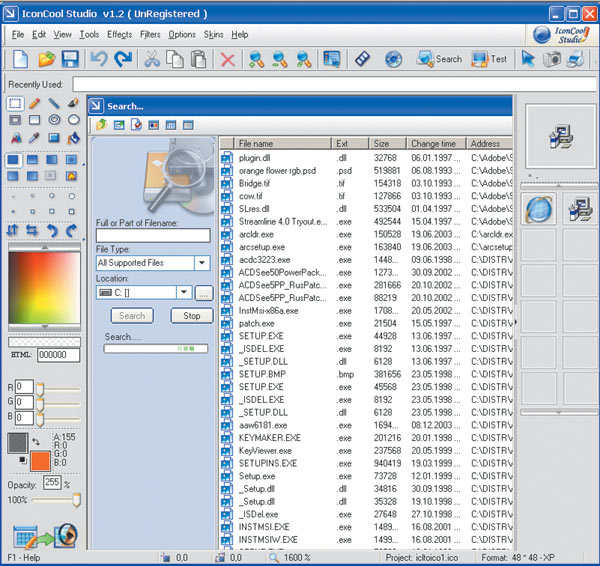Screen dimensions: 600x566
Task: Click the Internet Explorer icon thumbnail
Action: point(539,209)
